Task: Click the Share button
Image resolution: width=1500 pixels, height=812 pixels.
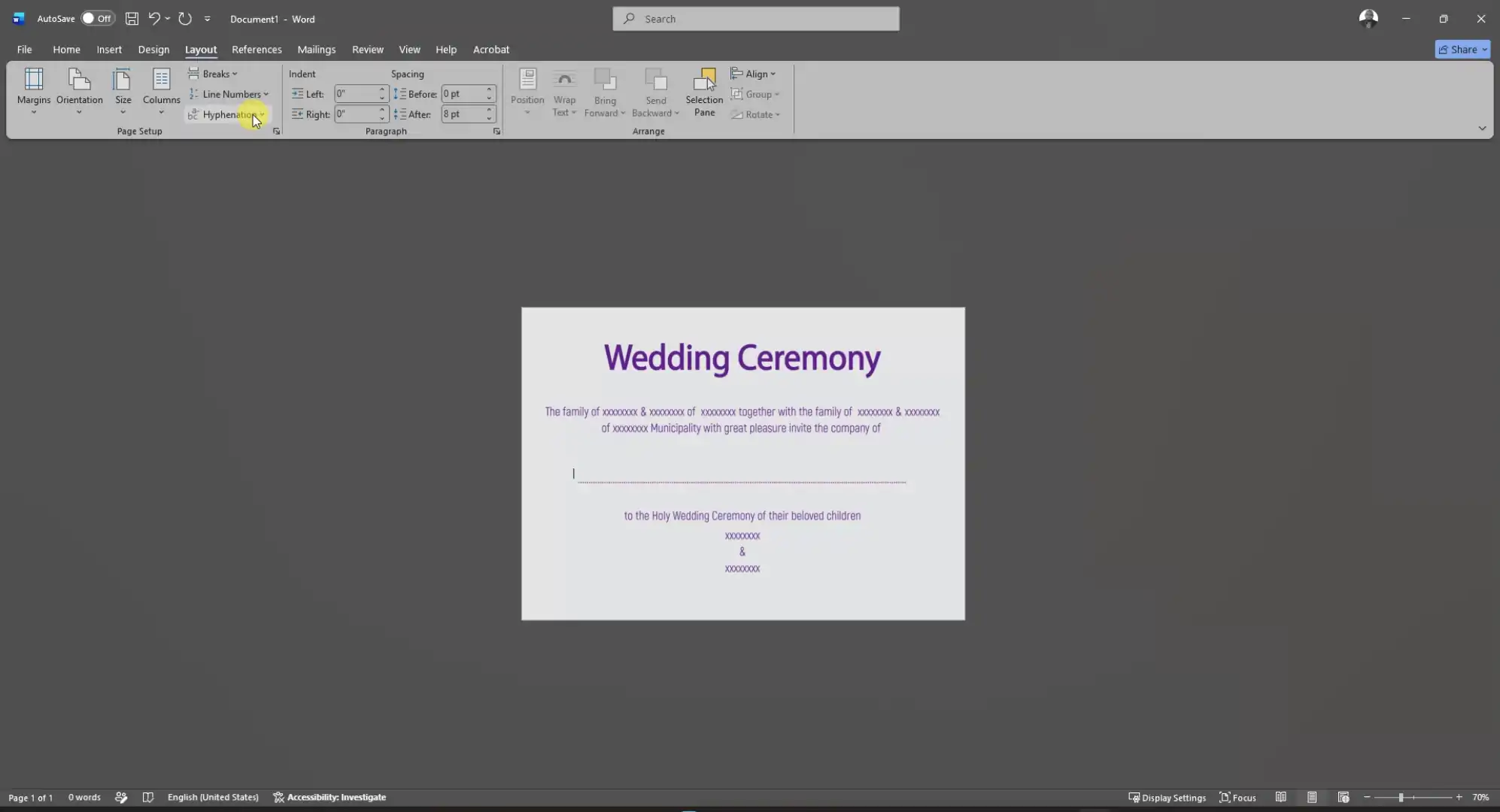Action: tap(1462, 50)
